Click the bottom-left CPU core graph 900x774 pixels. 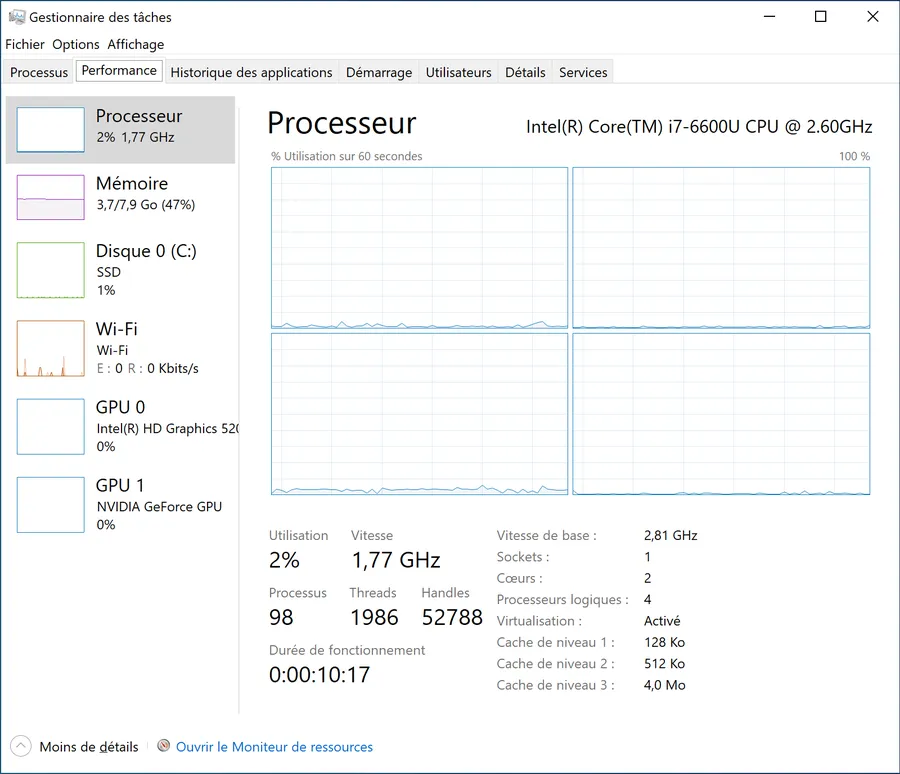420,414
